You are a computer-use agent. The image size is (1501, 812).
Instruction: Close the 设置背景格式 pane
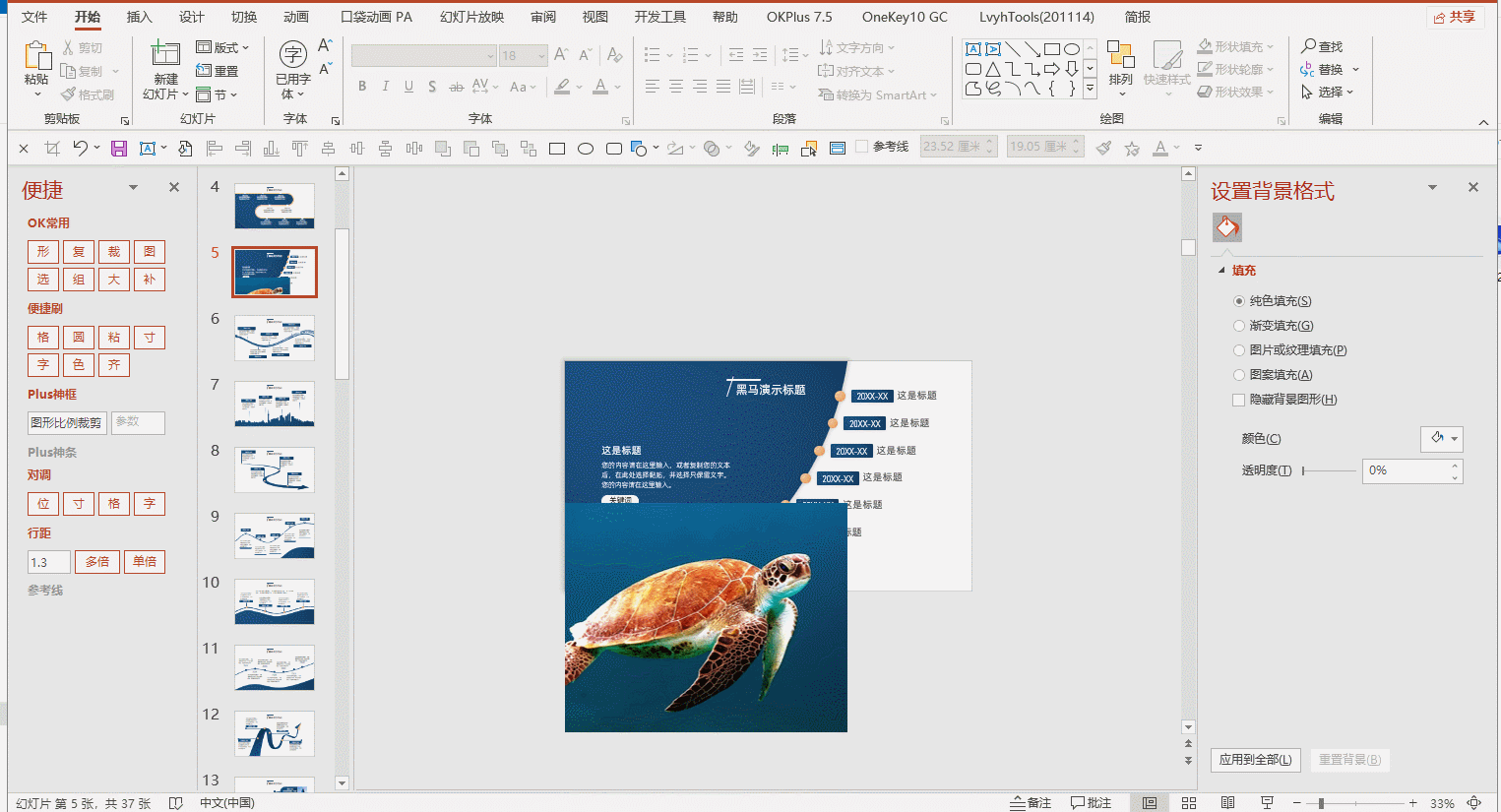pos(1473,187)
